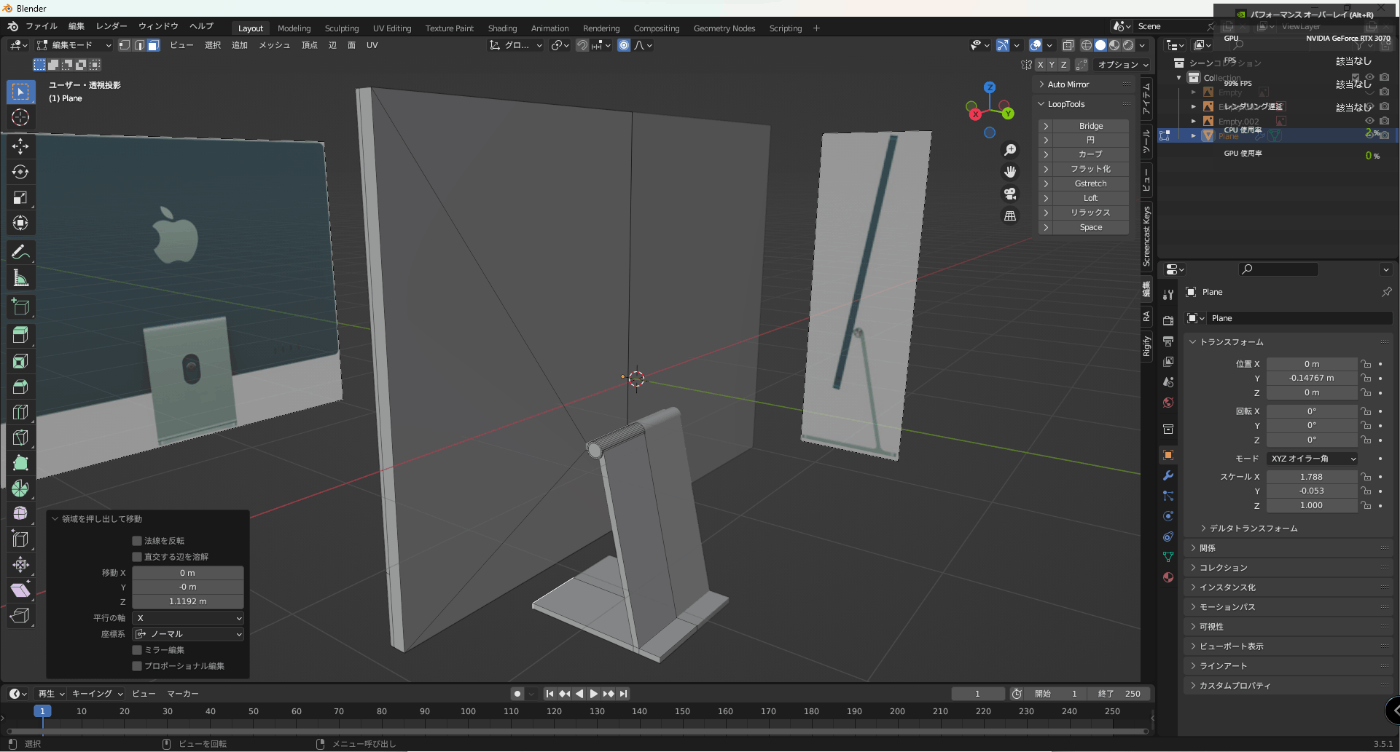
Task: Toggle camera view icon in viewport
Action: coord(1010,193)
